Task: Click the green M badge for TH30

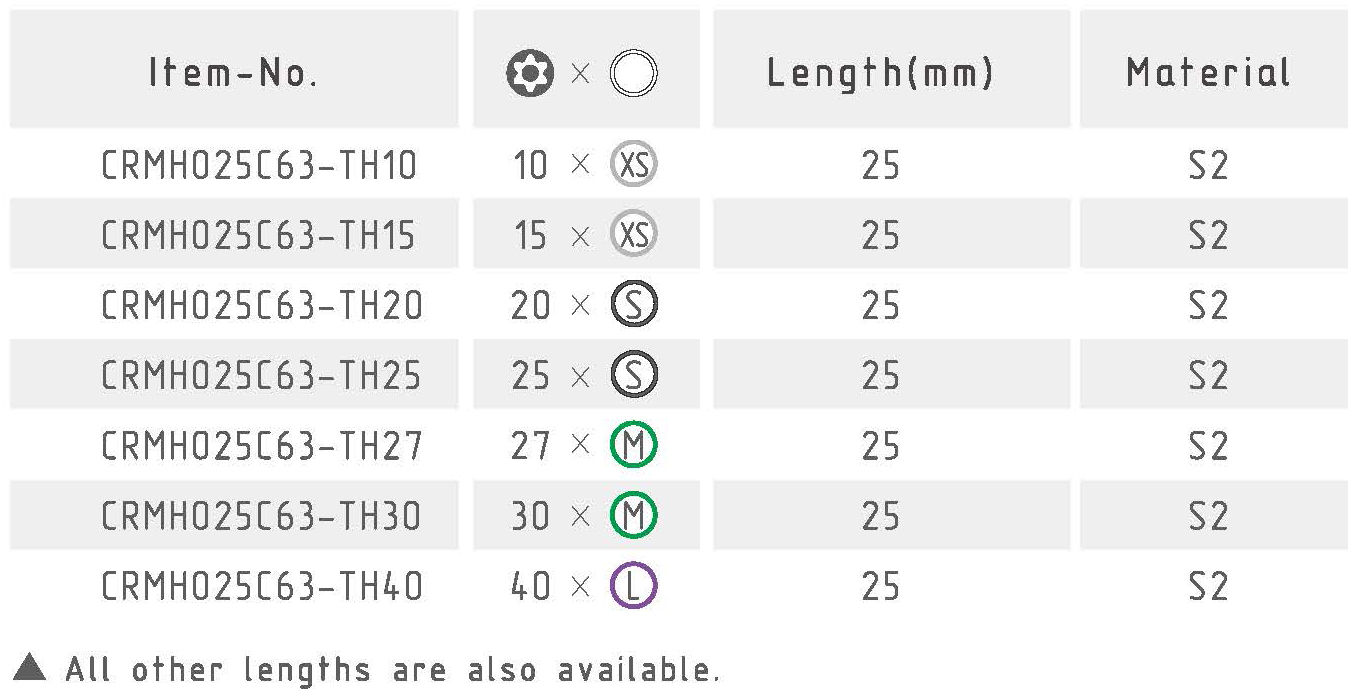Action: 634,515
